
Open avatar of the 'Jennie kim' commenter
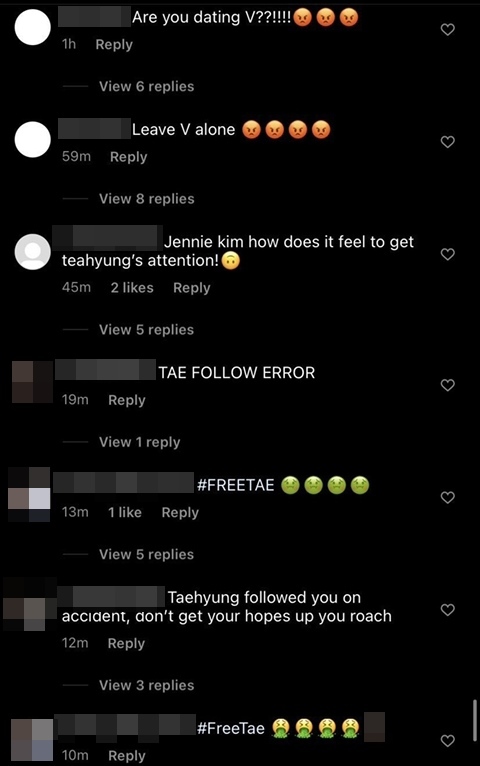[x=33, y=252]
